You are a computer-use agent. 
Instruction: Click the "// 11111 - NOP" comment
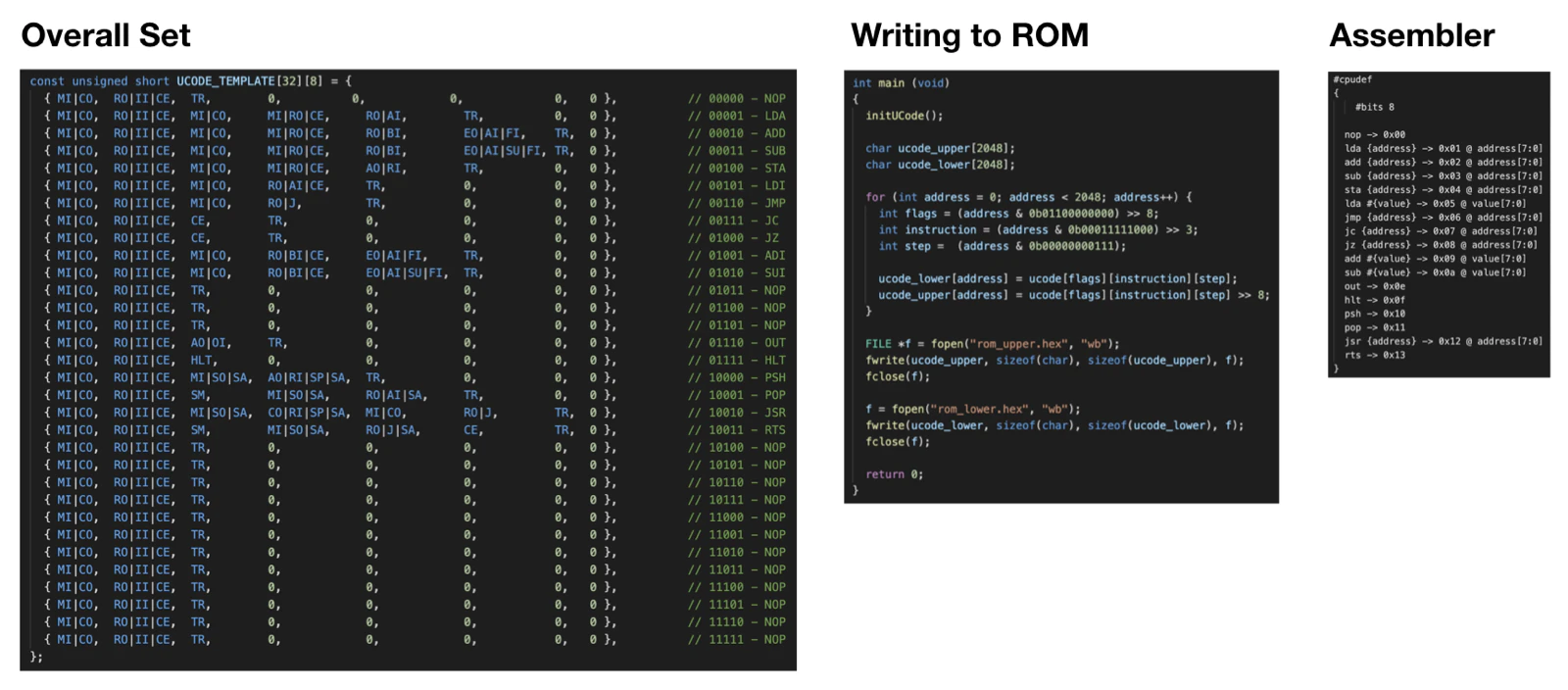(x=736, y=639)
